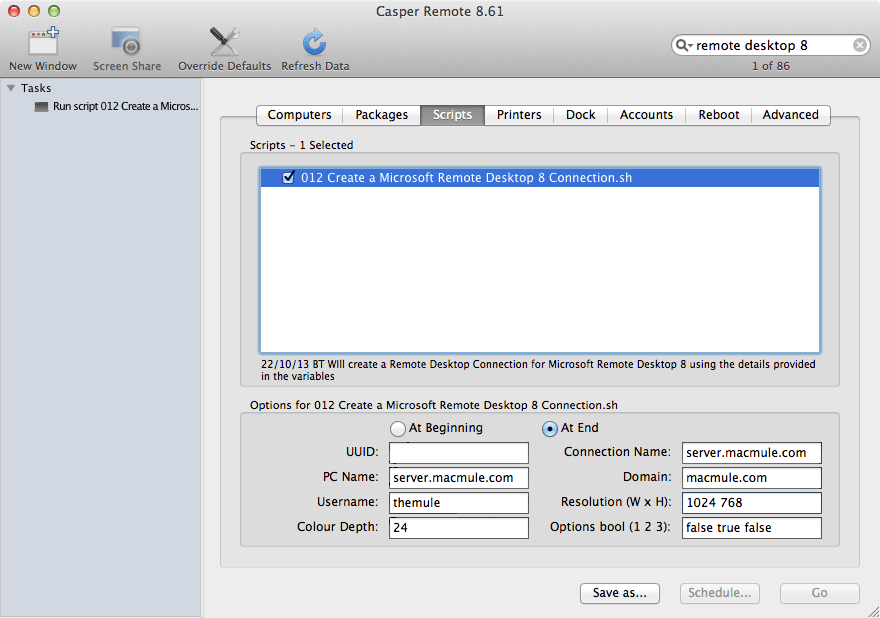Clear the search field with the x icon
The width and height of the screenshot is (880, 618).
click(859, 45)
